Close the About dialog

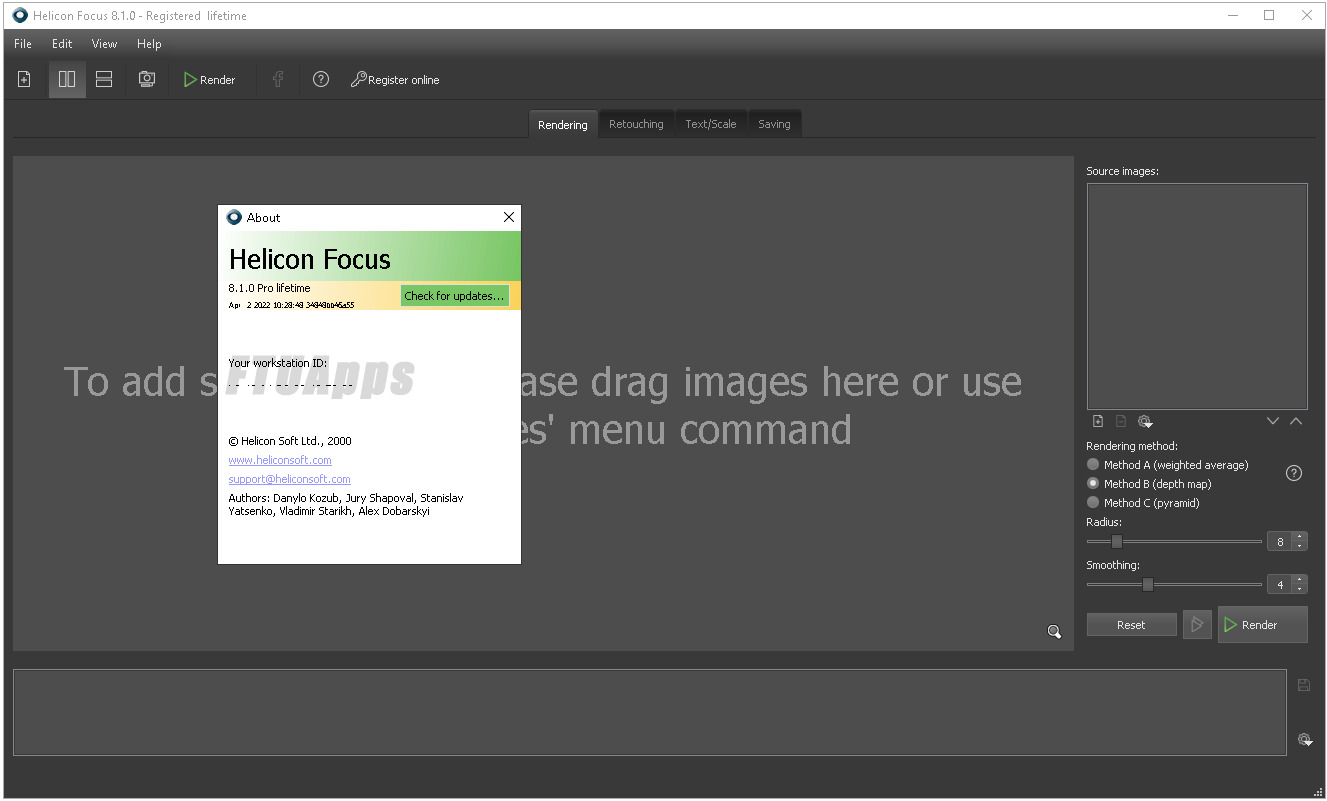(x=509, y=217)
